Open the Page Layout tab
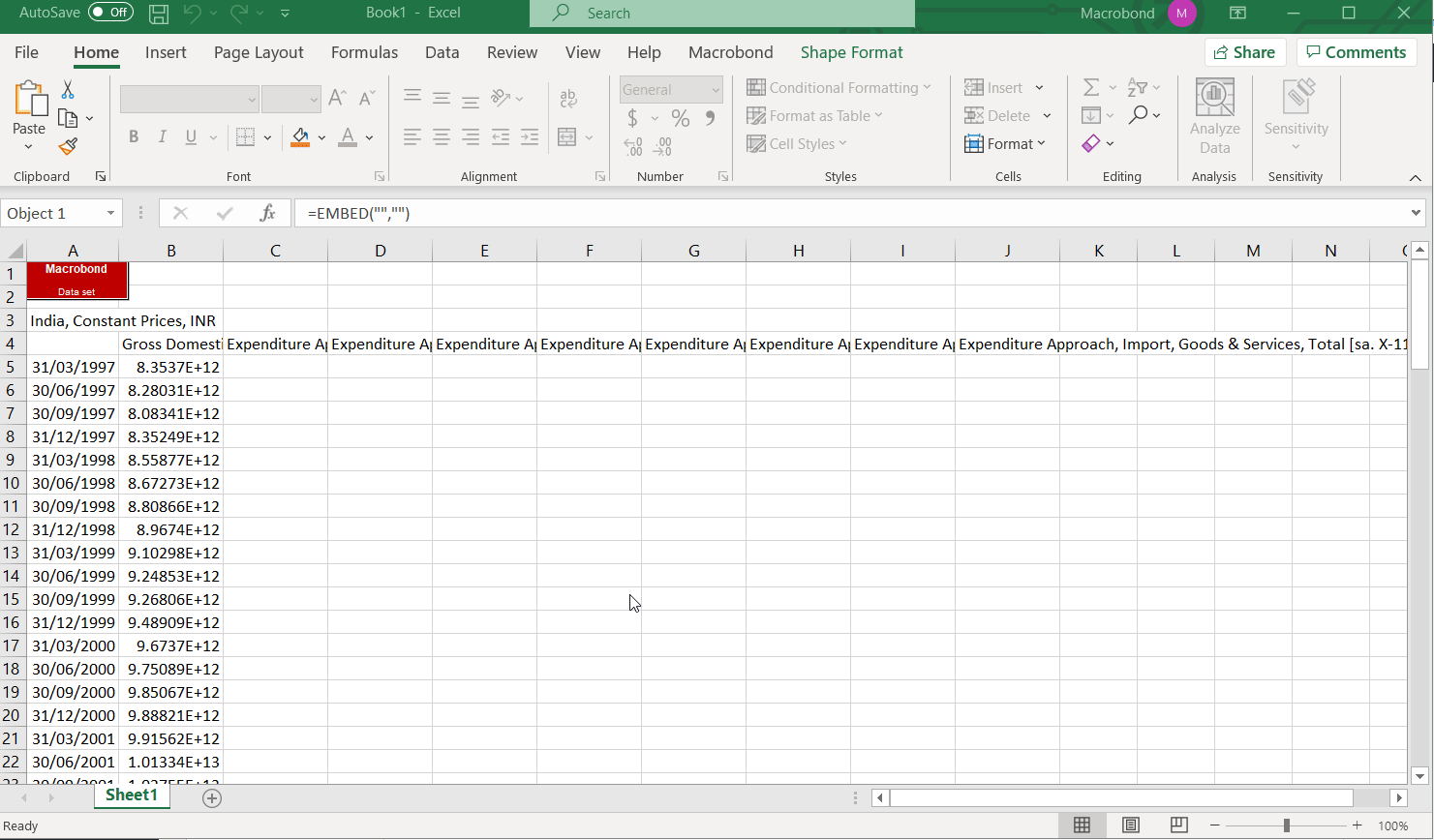Screen dimensions: 1434x840 coord(259,52)
